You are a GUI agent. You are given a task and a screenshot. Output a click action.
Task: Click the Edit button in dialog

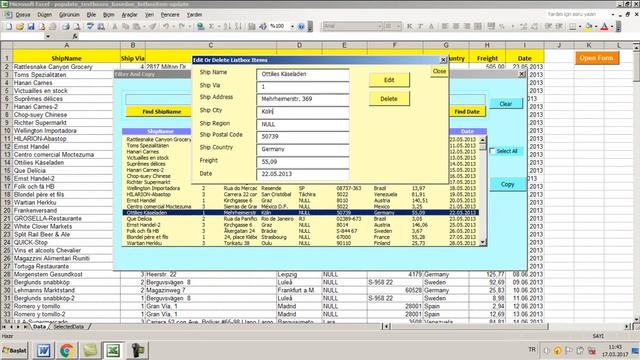(x=389, y=80)
